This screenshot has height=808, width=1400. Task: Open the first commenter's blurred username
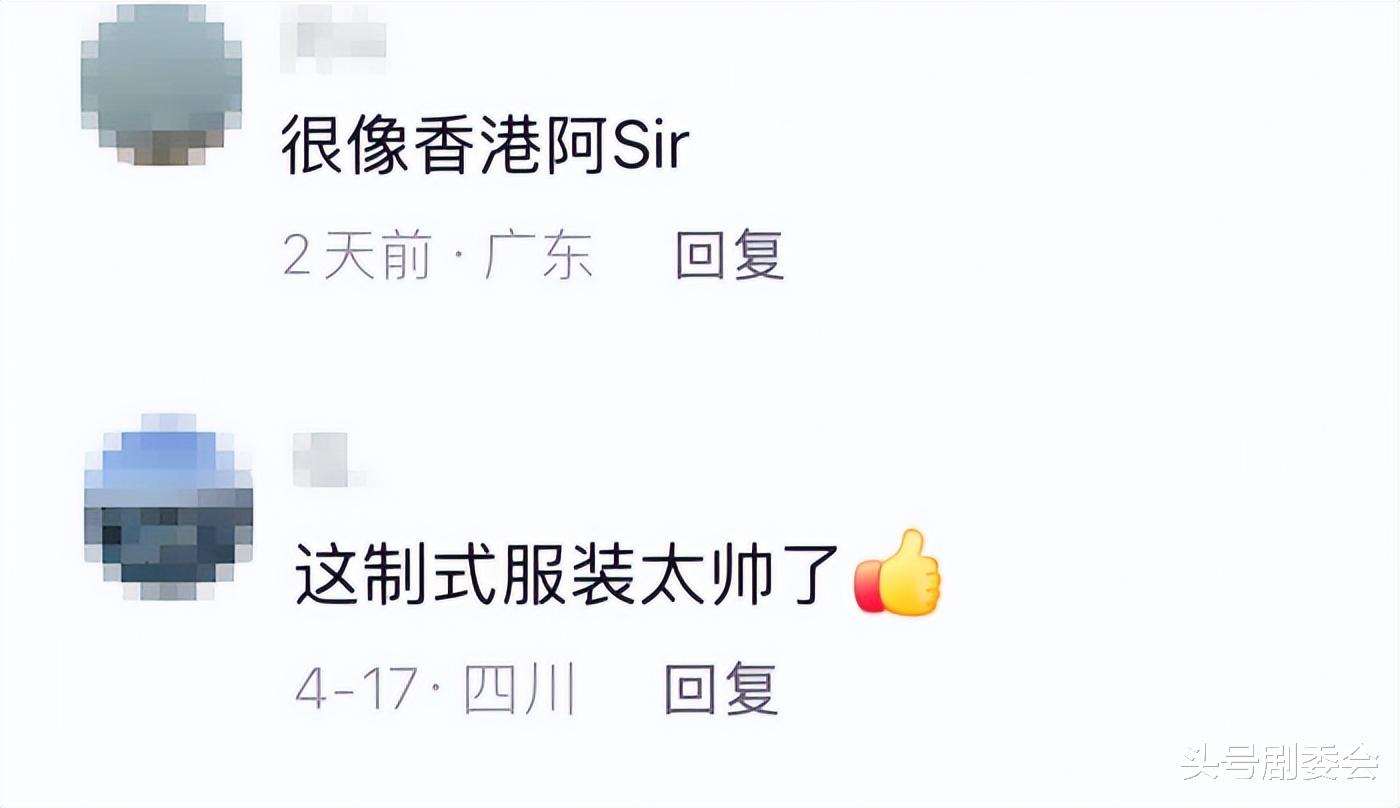click(x=333, y=39)
